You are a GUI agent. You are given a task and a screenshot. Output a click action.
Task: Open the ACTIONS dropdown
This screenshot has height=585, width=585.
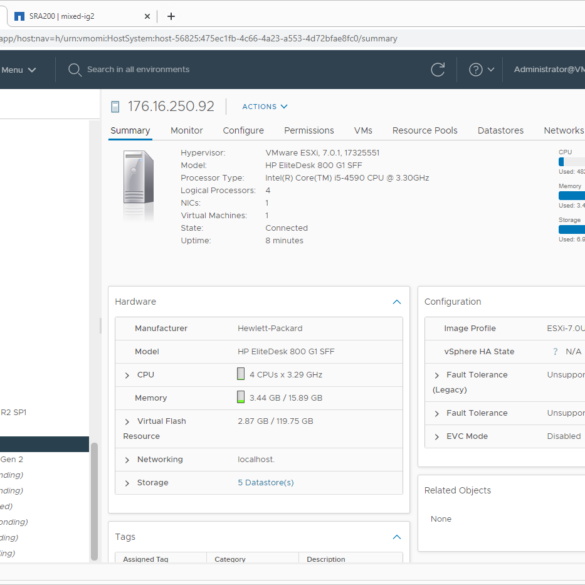265,107
